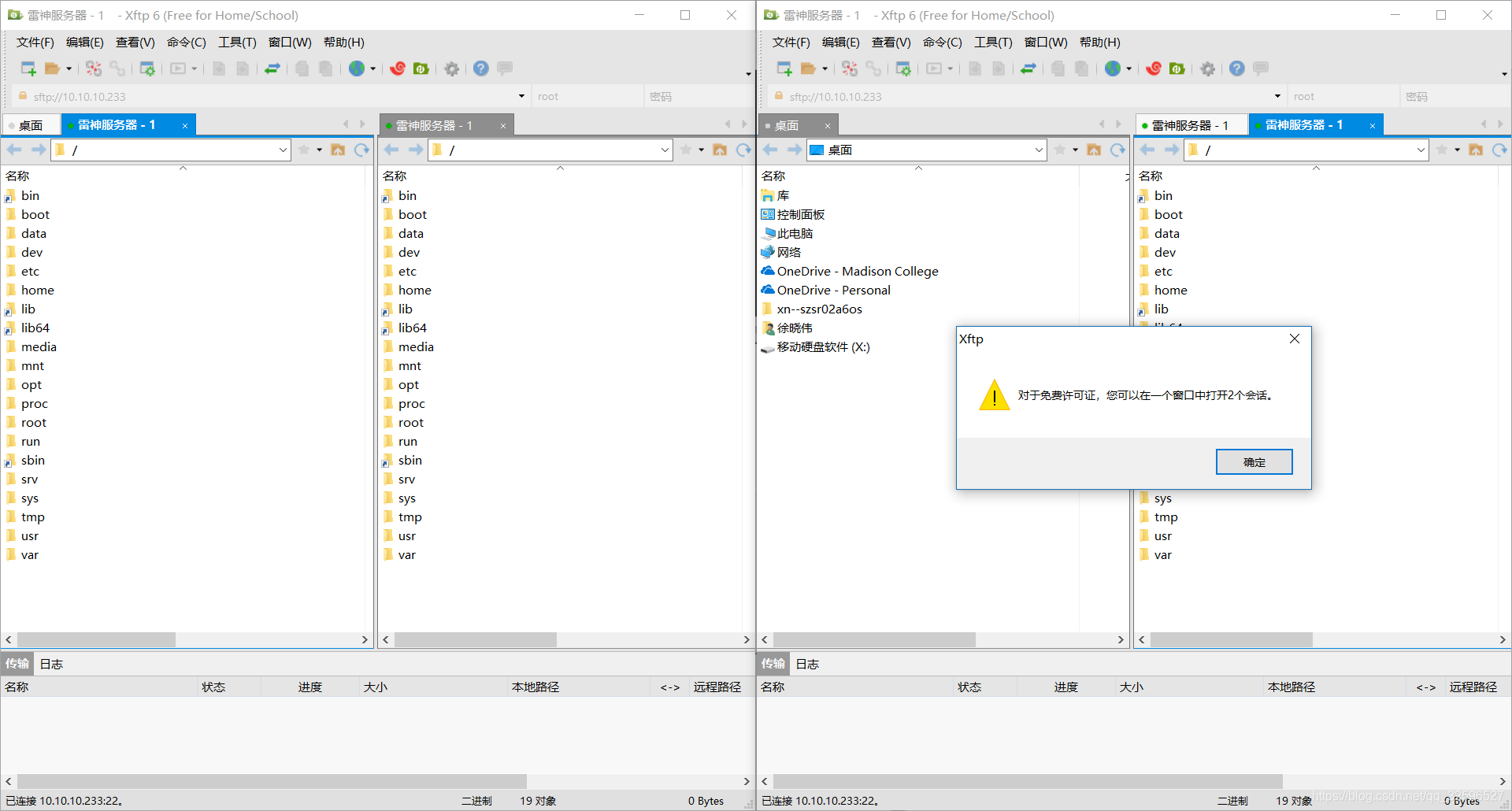
Task: Click the Home directory icon above file list
Action: click(338, 150)
